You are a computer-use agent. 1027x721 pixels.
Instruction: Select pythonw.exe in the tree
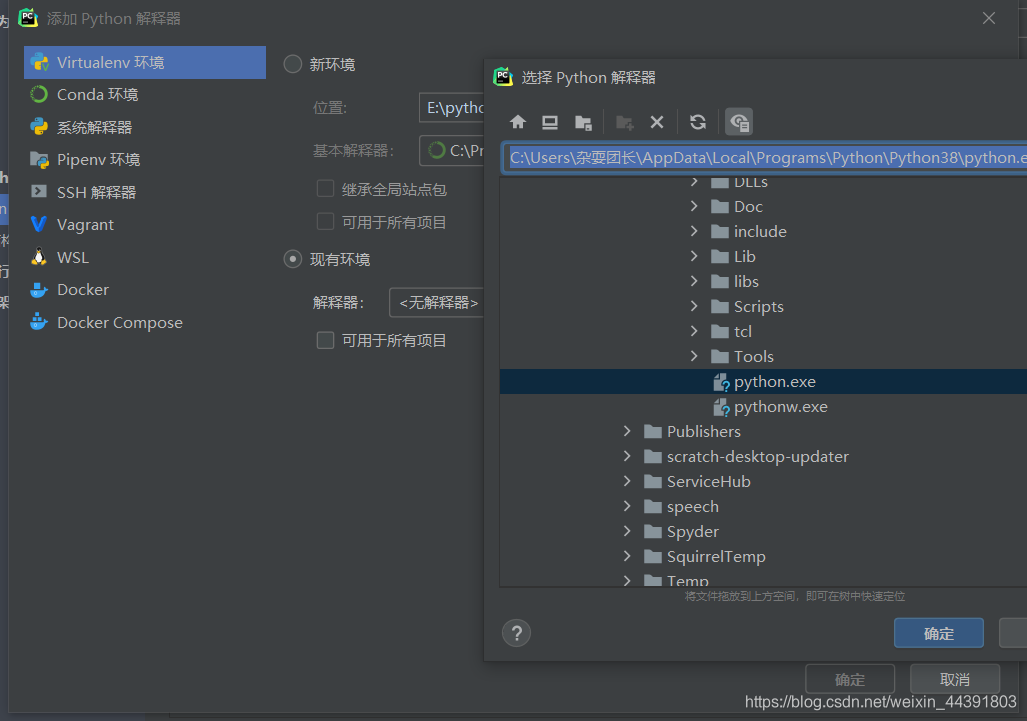coord(763,407)
